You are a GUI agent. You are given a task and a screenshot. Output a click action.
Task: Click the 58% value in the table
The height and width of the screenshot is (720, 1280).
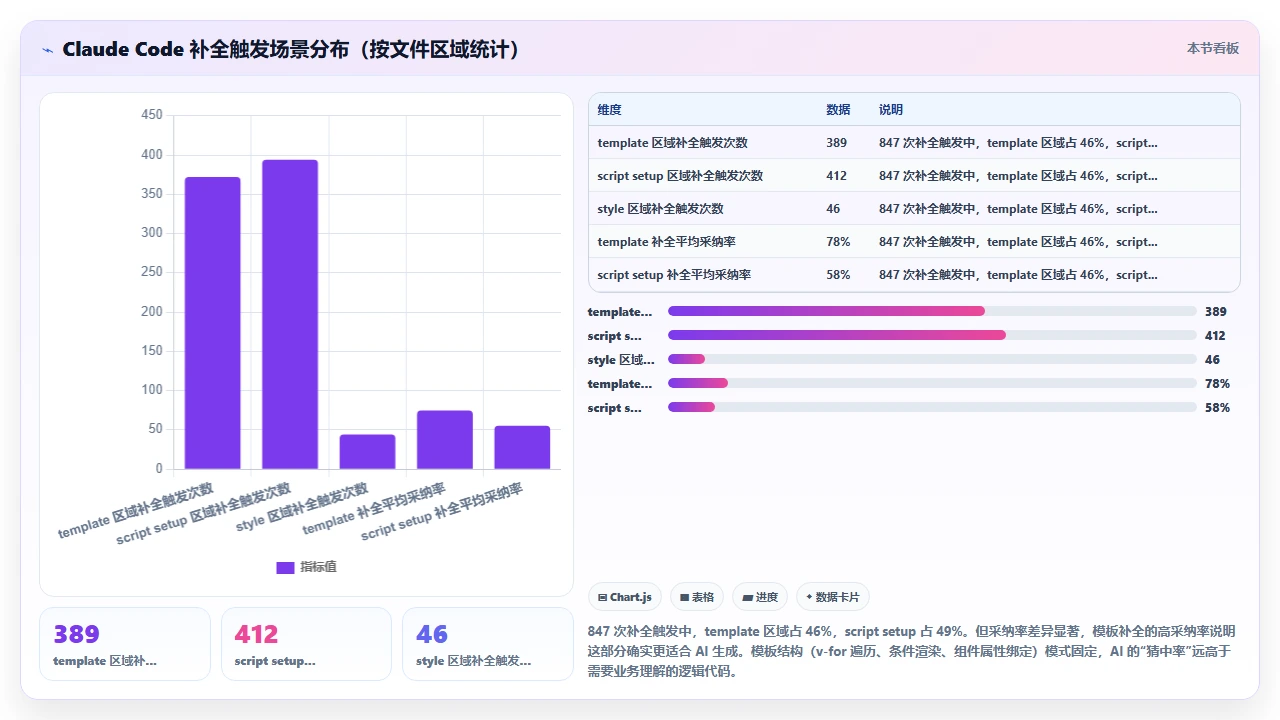839,275
